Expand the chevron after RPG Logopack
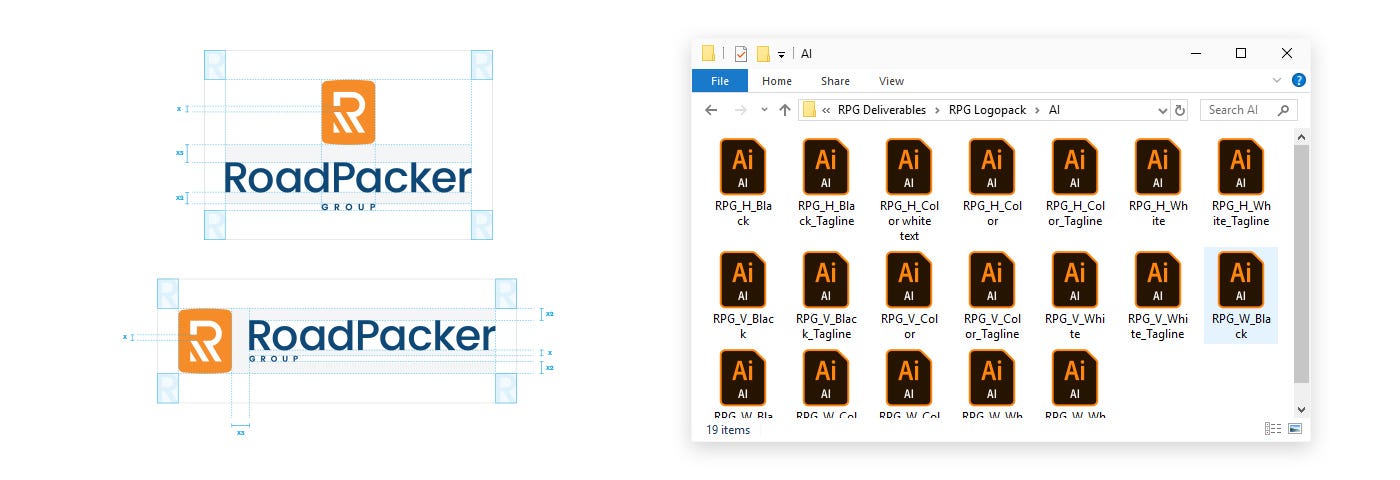 pos(1038,110)
